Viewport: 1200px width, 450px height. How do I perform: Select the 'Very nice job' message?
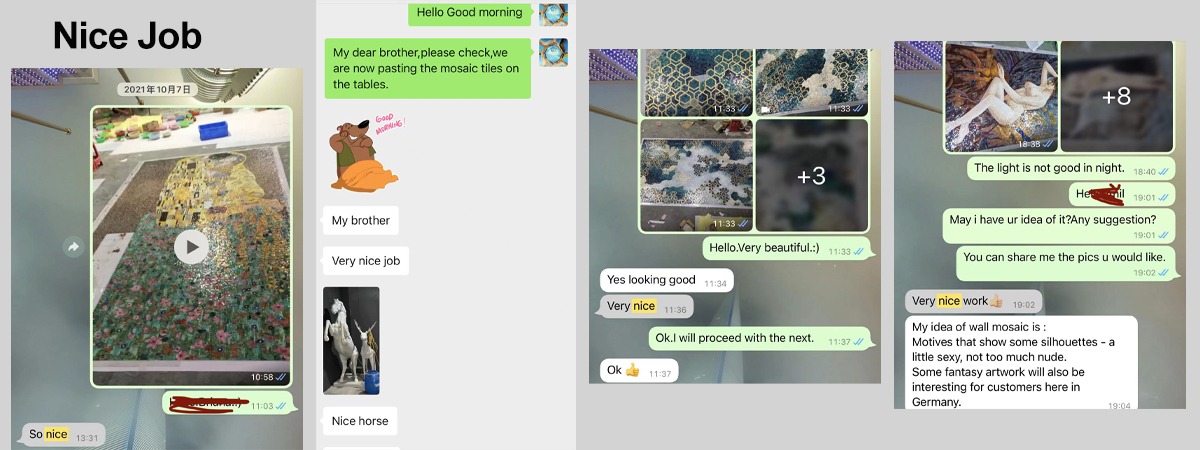[x=366, y=262]
